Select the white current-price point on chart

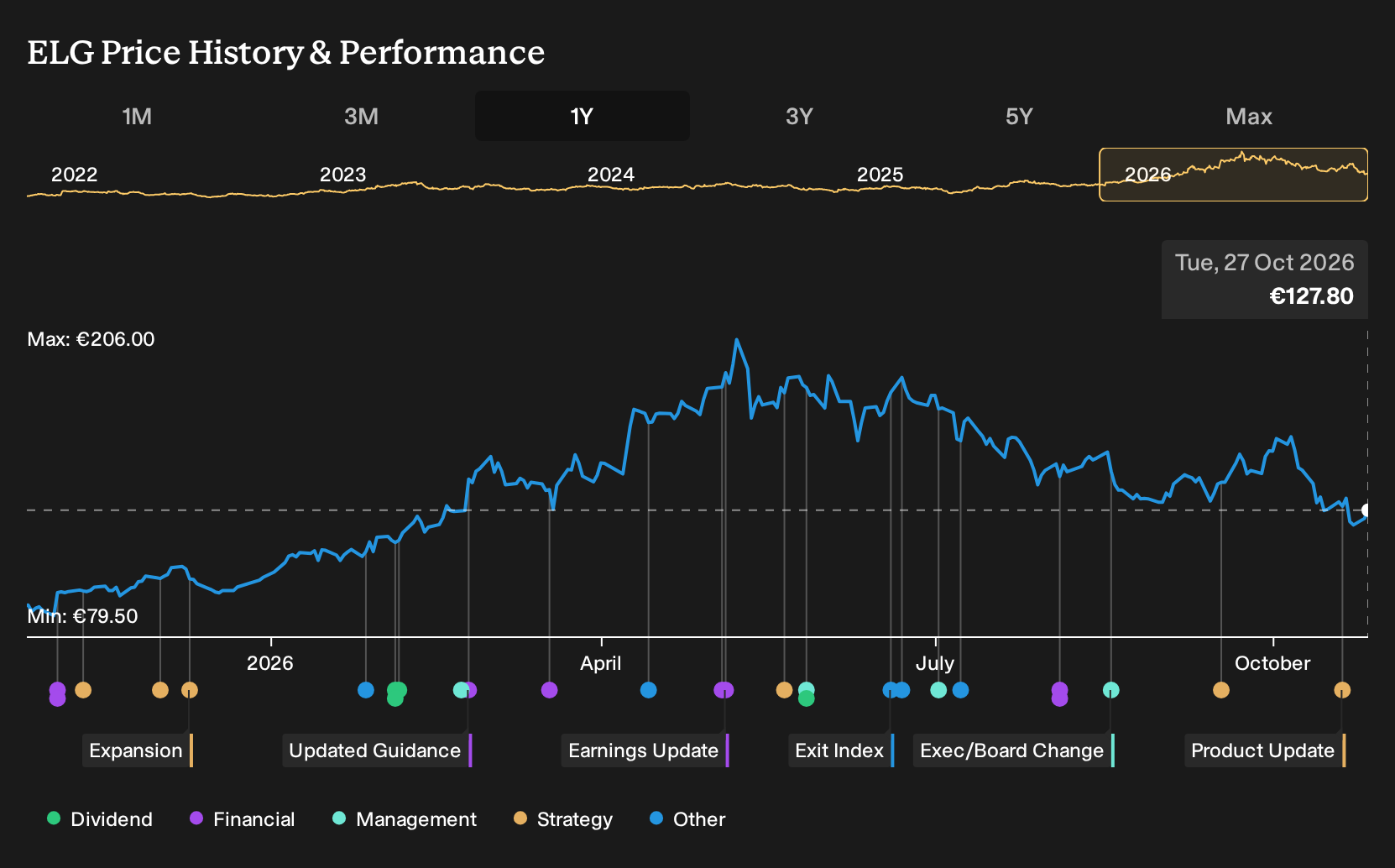1366,510
